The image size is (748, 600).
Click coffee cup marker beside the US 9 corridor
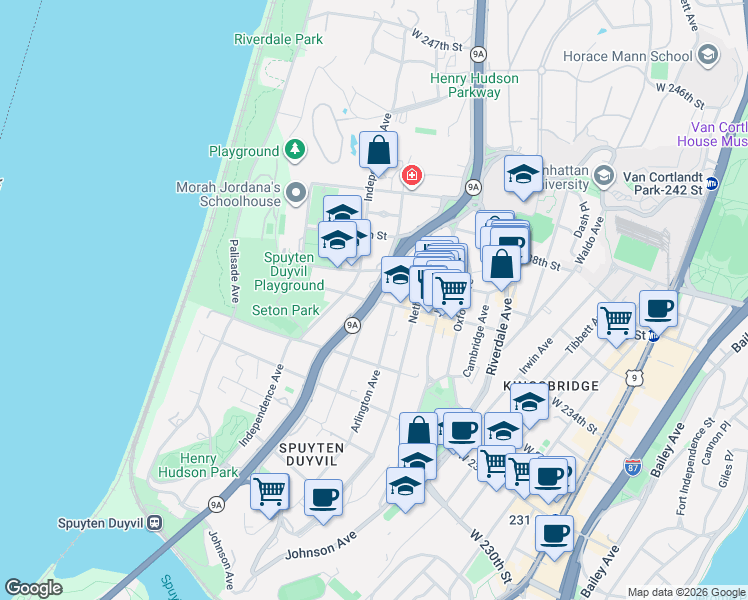pyautogui.click(x=658, y=310)
